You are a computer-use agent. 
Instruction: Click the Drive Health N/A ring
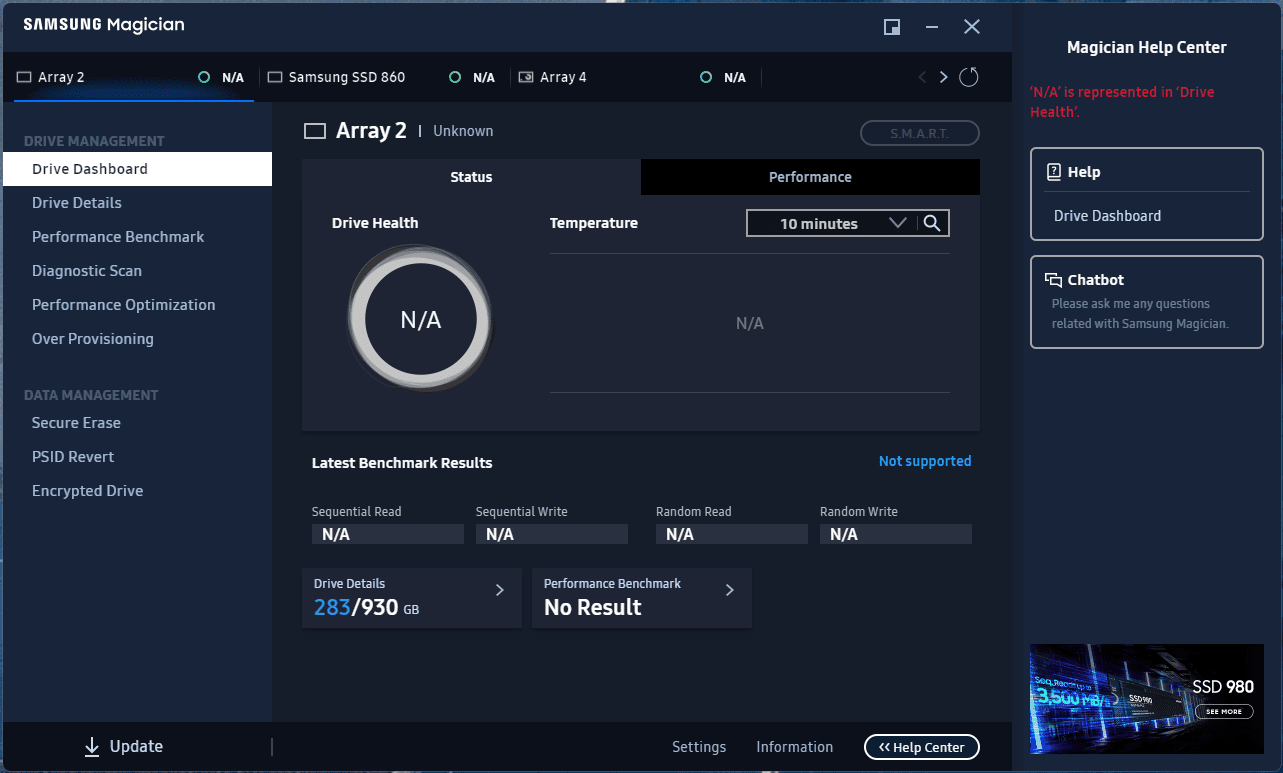[x=420, y=320]
